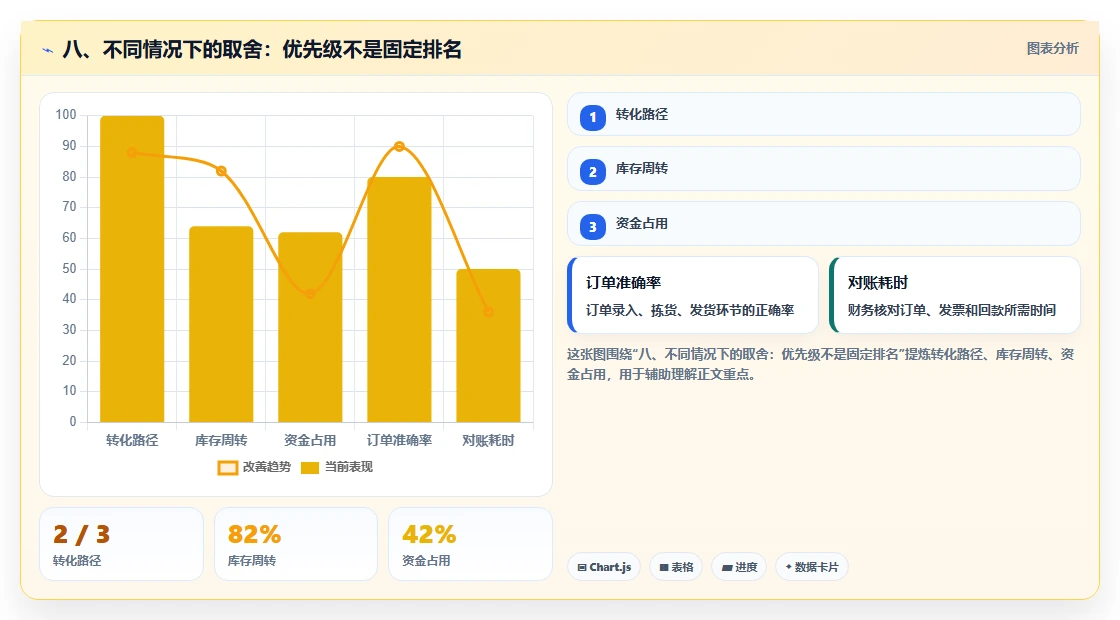Click the 42% 资金占用 stat card
1120x620 pixels.
pos(470,544)
